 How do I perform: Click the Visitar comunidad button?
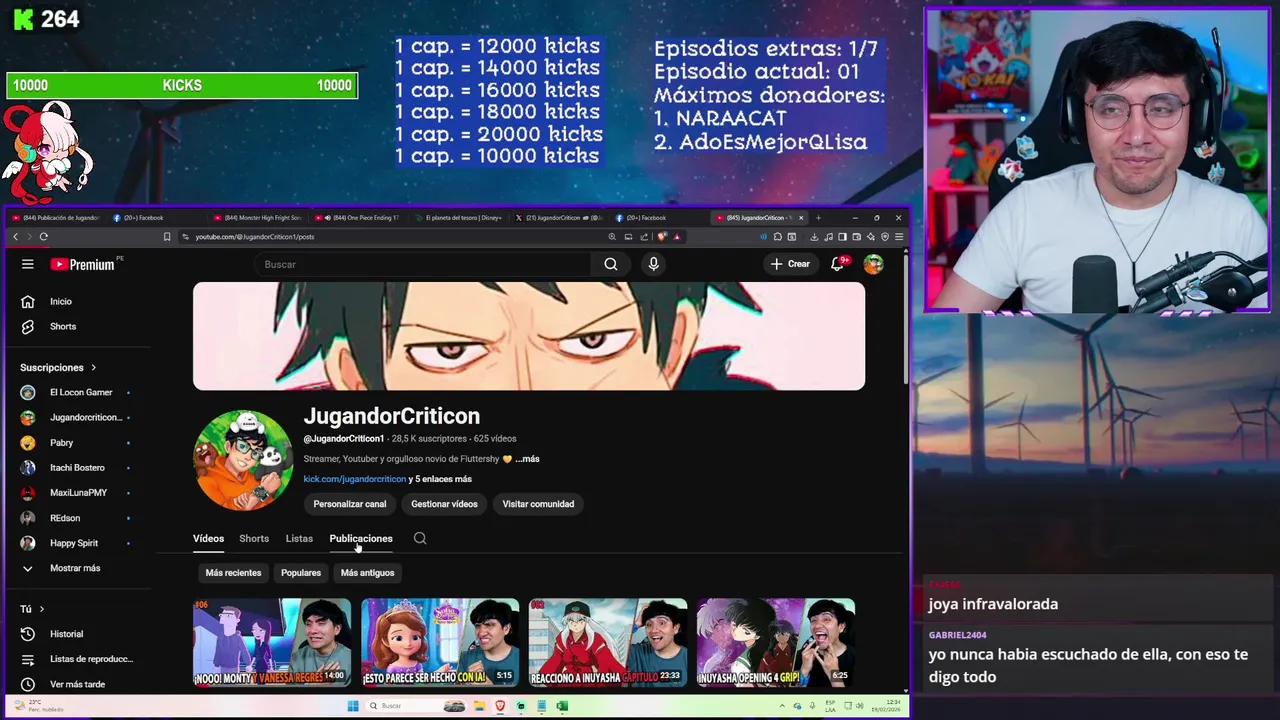click(538, 504)
